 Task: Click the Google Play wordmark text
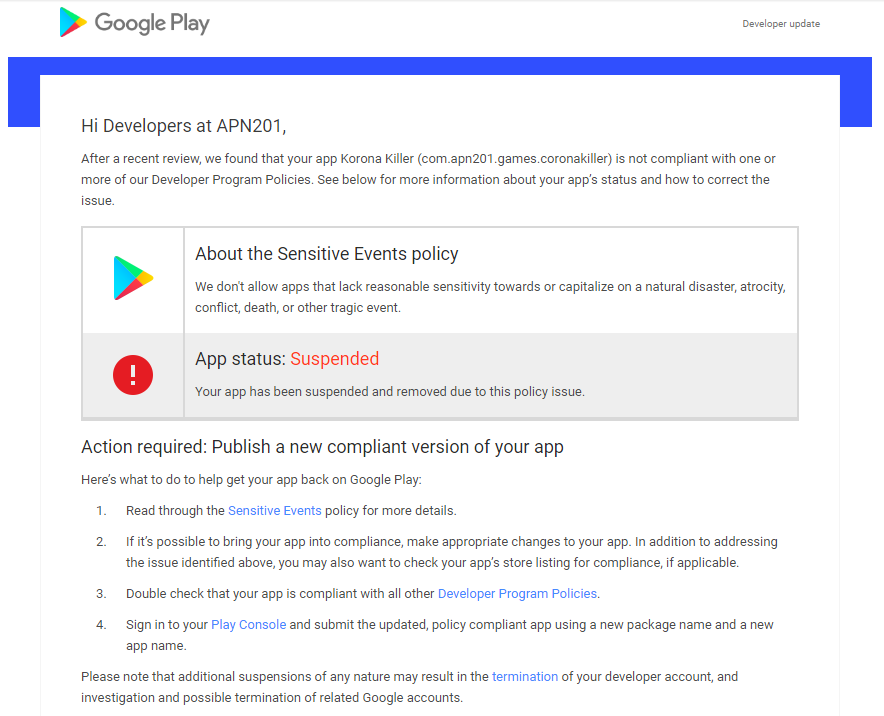[152, 22]
